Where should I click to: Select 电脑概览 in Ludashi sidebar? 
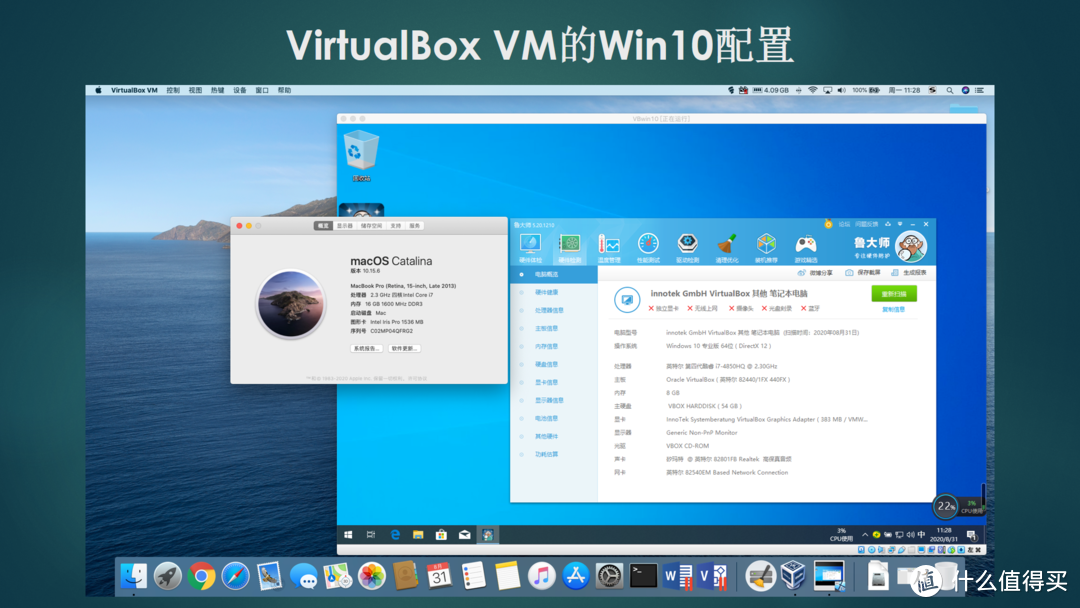pyautogui.click(x=554, y=274)
